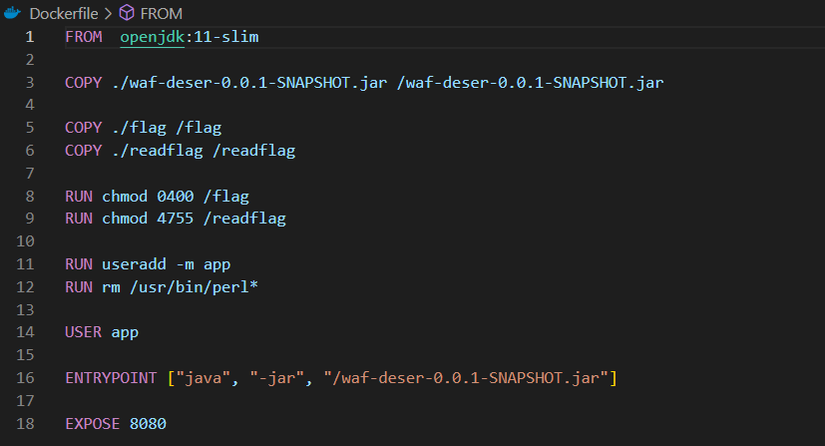
Task: Click the 0400 permission value
Action: 175,197
